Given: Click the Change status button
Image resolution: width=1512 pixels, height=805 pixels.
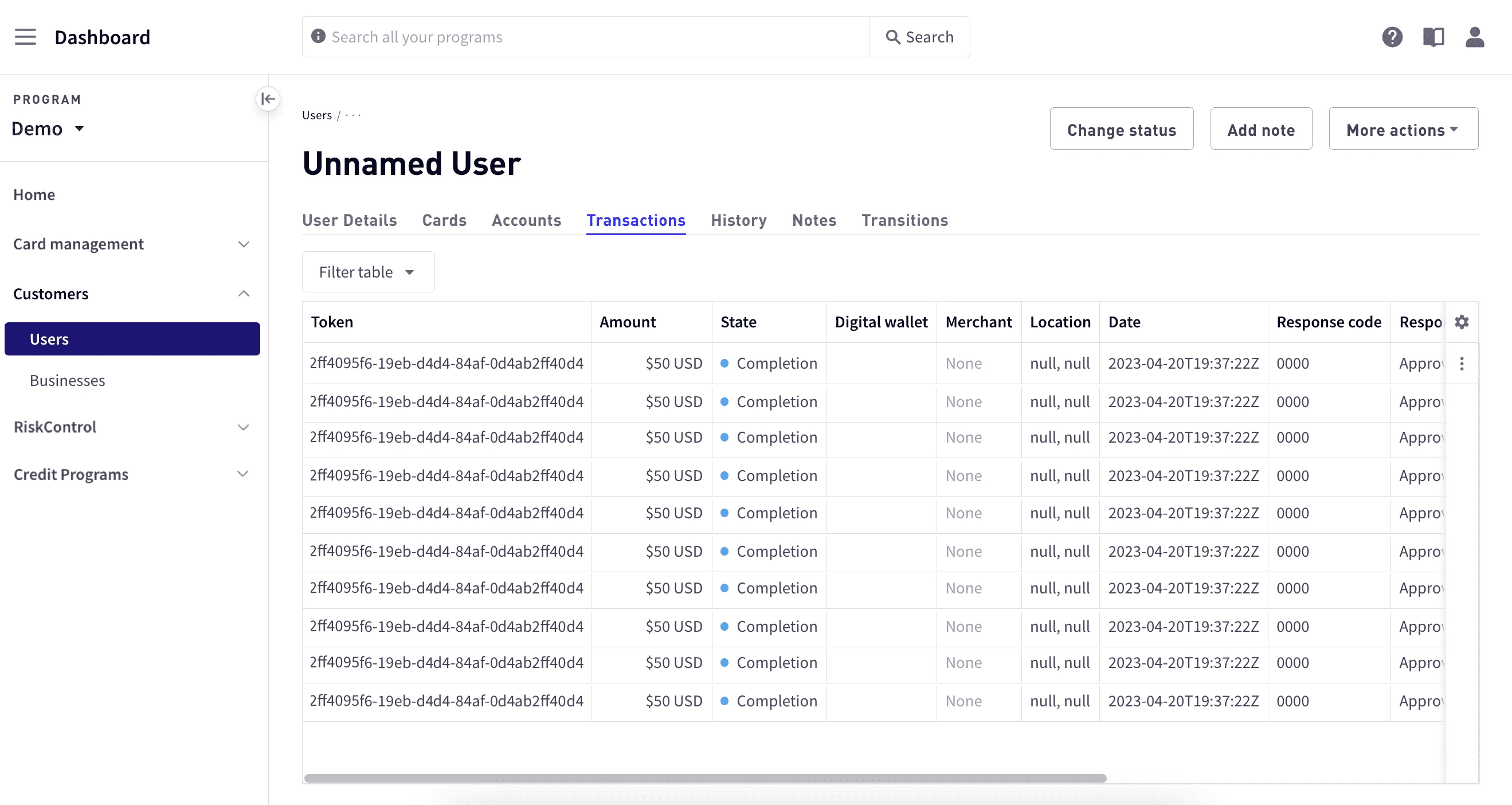Looking at the screenshot, I should pos(1121,129).
